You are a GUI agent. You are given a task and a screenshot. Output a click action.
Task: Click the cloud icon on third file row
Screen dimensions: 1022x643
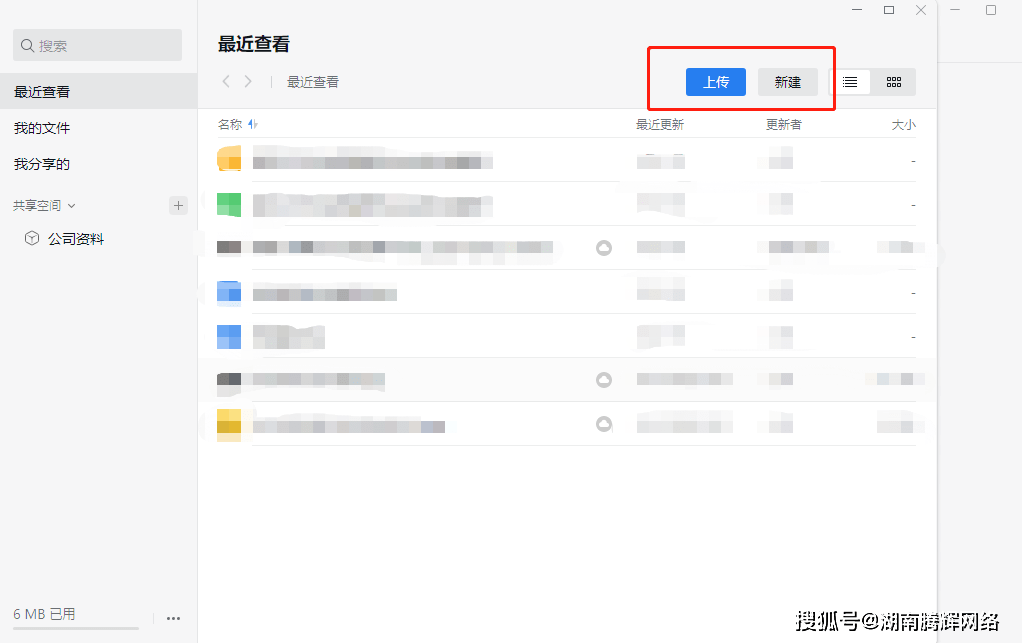(x=604, y=247)
